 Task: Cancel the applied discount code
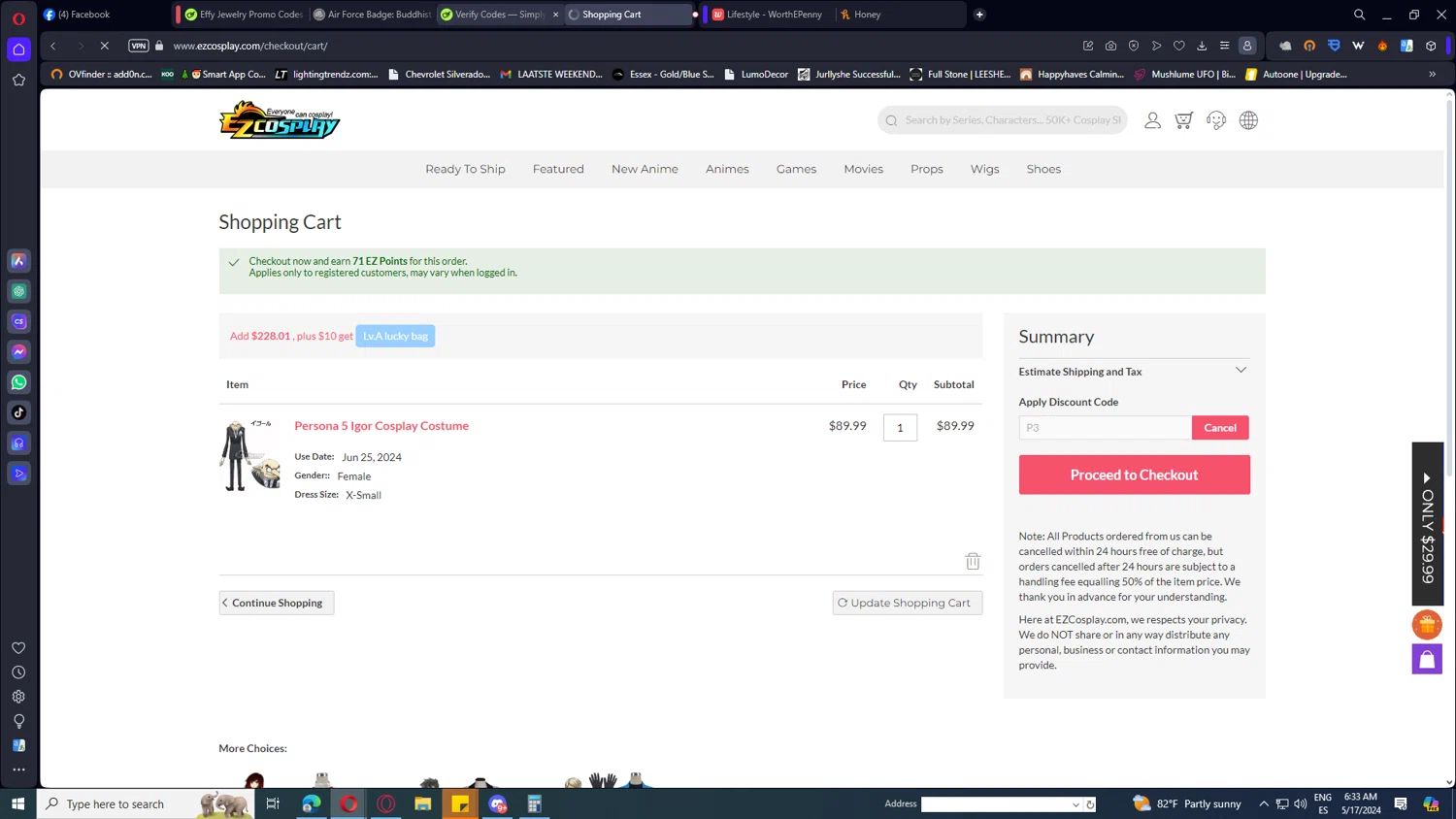click(1220, 428)
